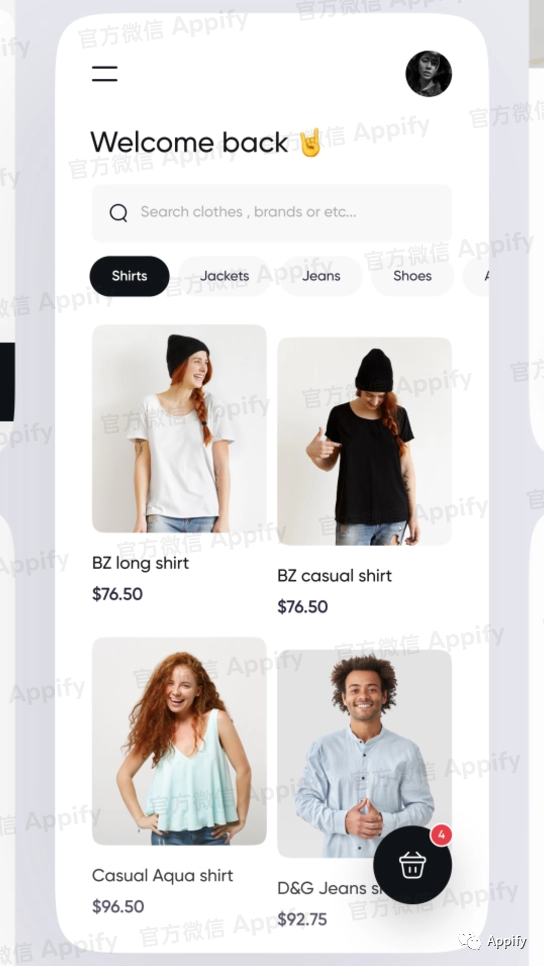Click the Appify WeChat logo watermark
Screen dimensions: 544x966
pyautogui.click(x=493, y=941)
